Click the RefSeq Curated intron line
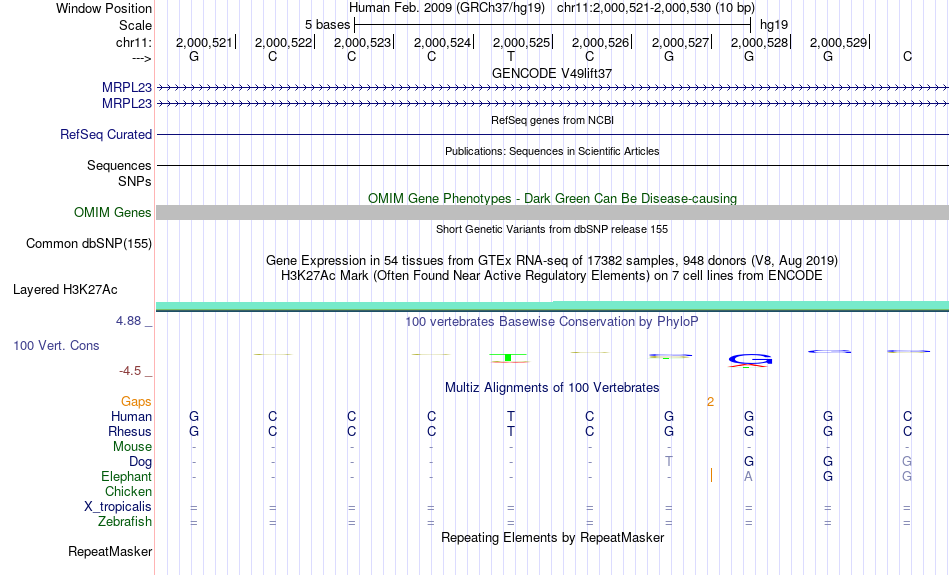Image resolution: width=950 pixels, height=575 pixels. click(553, 135)
